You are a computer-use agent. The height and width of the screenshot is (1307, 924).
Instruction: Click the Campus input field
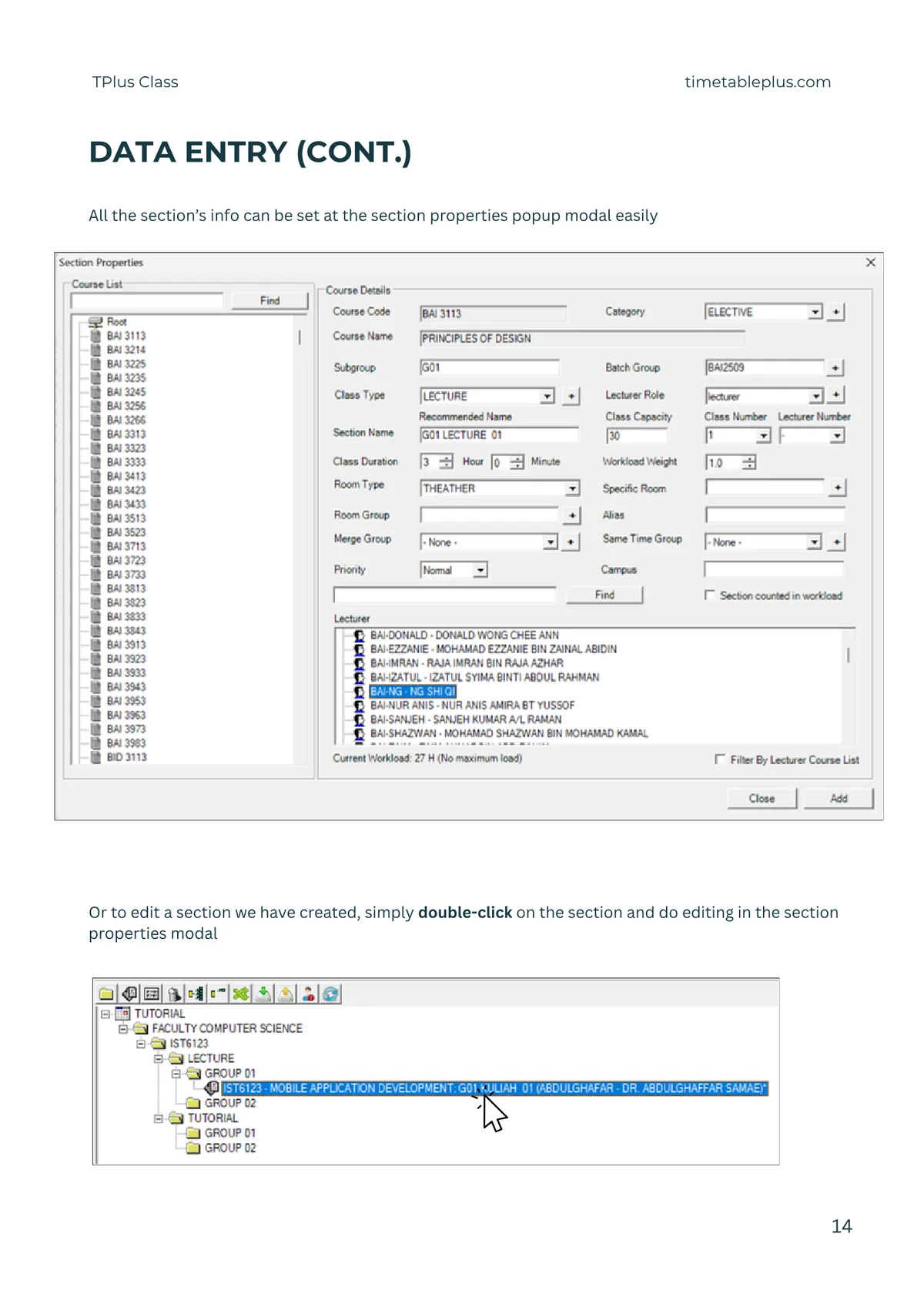(774, 570)
